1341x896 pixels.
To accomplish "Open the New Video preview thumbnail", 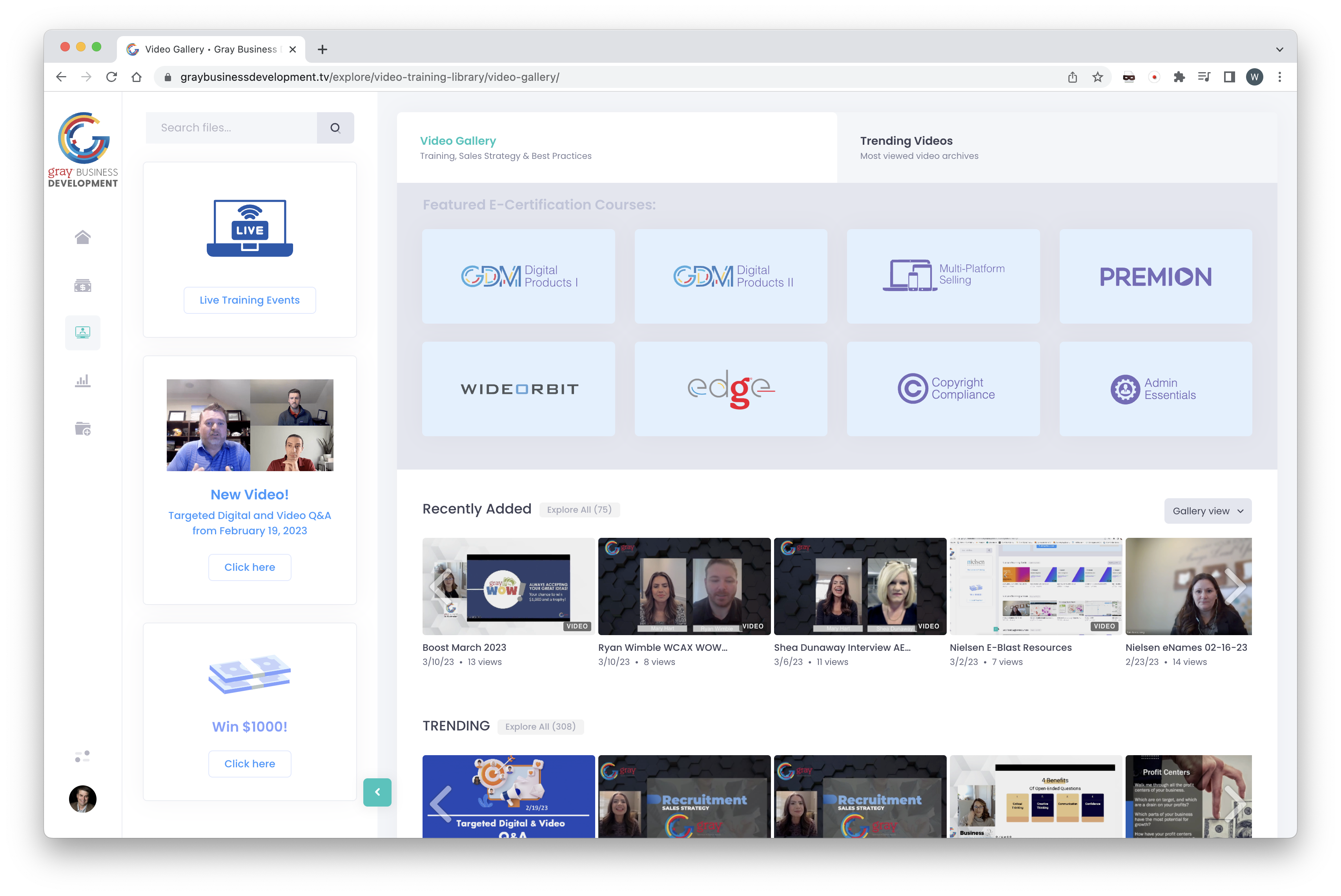I will (x=250, y=425).
